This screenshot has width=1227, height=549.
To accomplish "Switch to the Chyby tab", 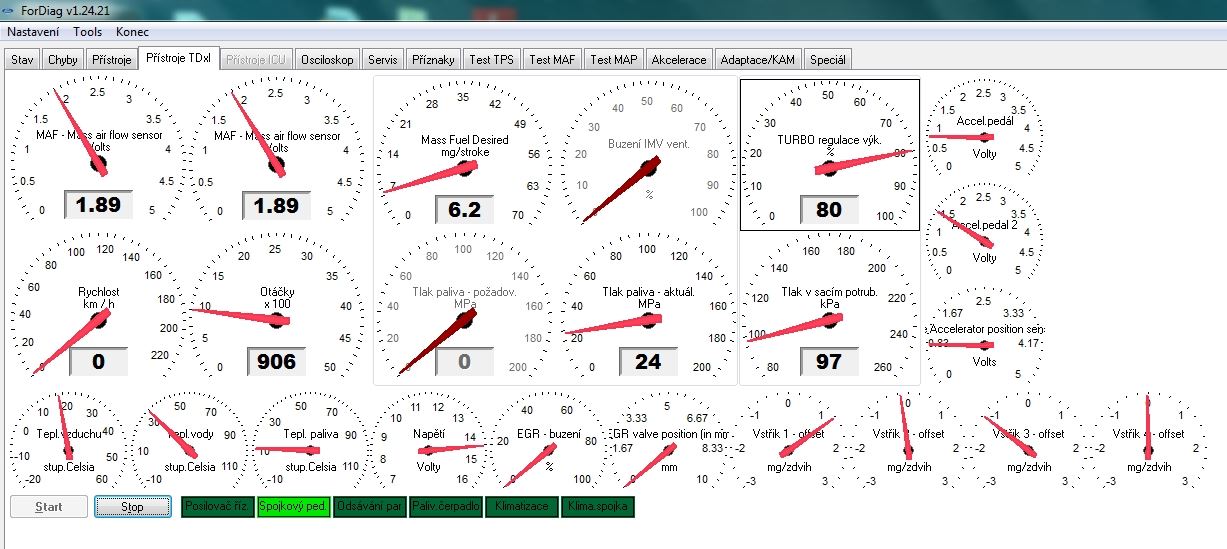I will (x=62, y=59).
